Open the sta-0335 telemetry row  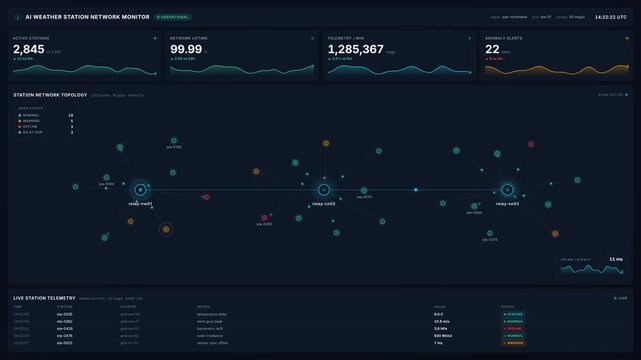tap(320, 314)
